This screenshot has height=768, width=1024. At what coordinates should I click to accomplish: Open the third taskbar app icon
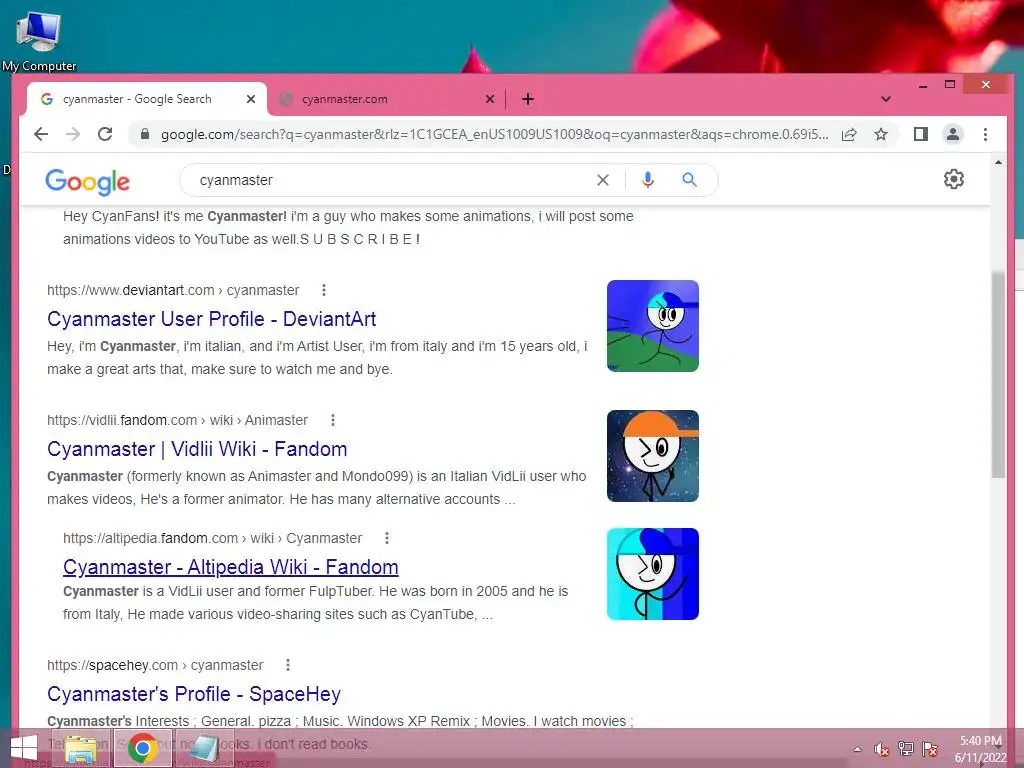204,748
